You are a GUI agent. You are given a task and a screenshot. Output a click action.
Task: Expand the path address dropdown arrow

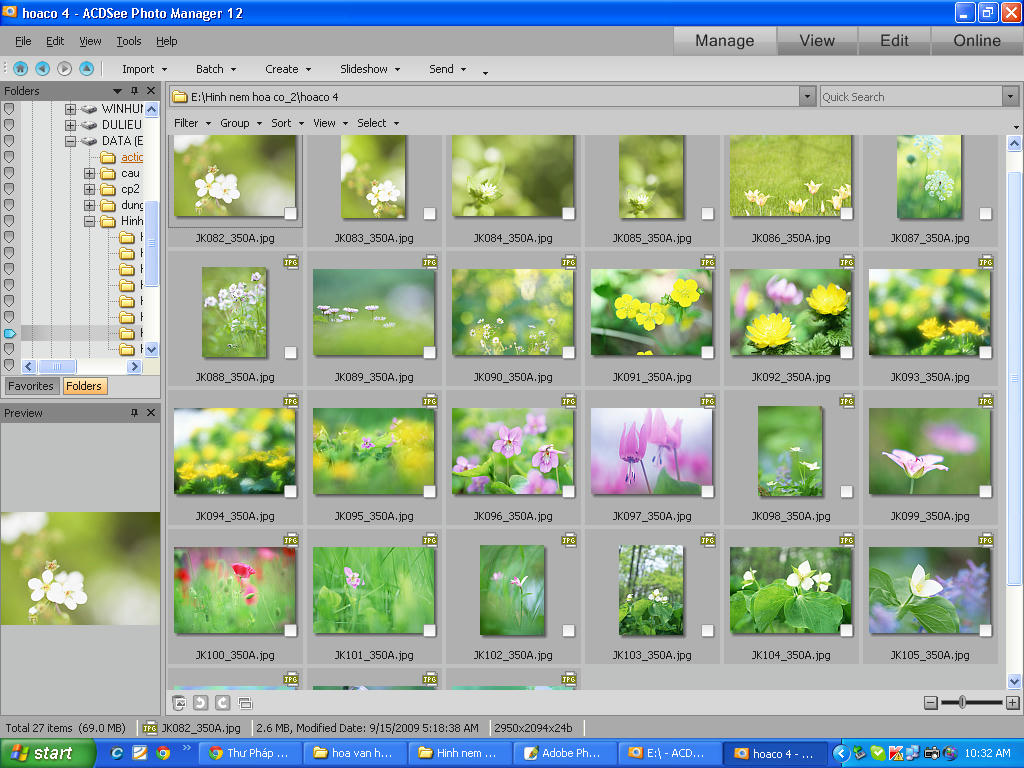tap(807, 97)
